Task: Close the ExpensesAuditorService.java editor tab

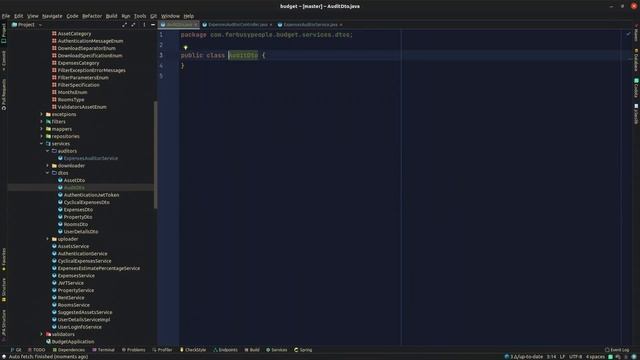Action: [x=341, y=25]
